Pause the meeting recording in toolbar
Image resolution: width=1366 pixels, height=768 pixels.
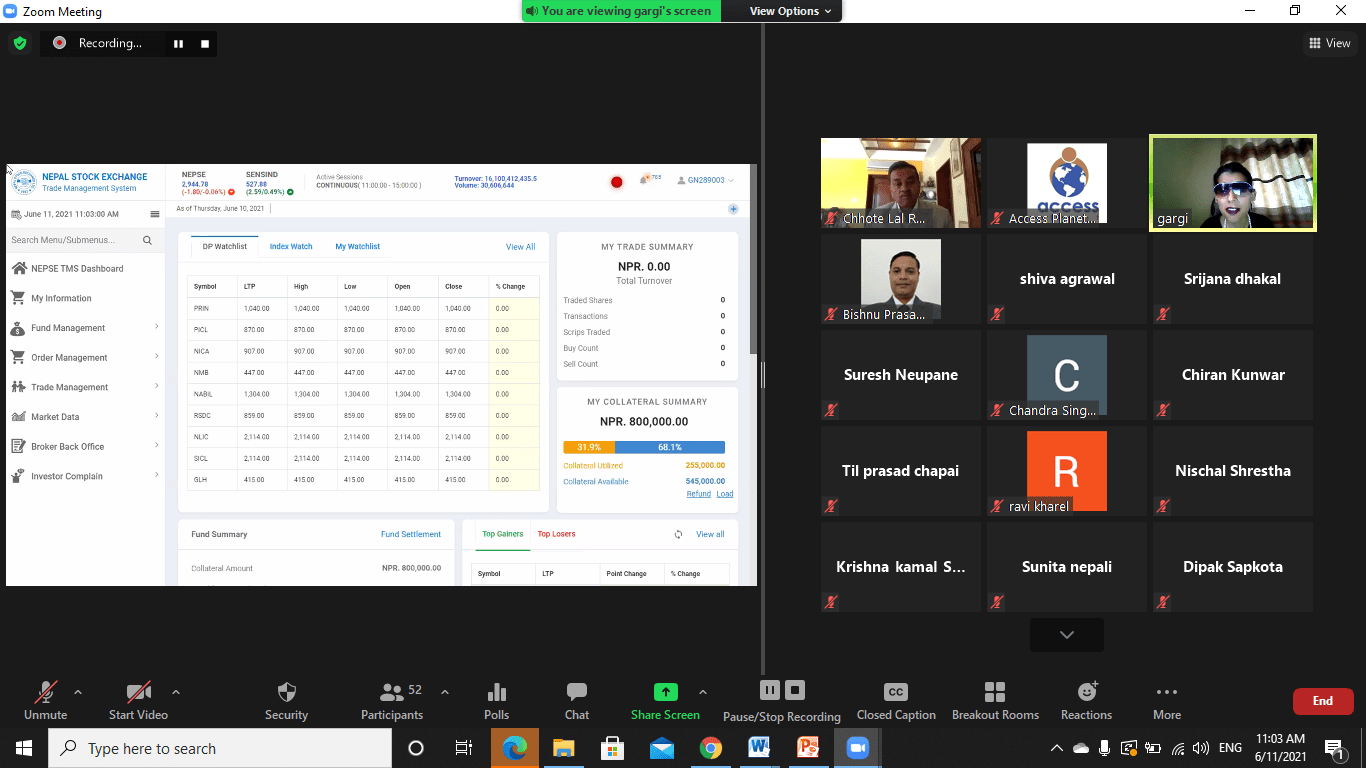click(x=769, y=690)
